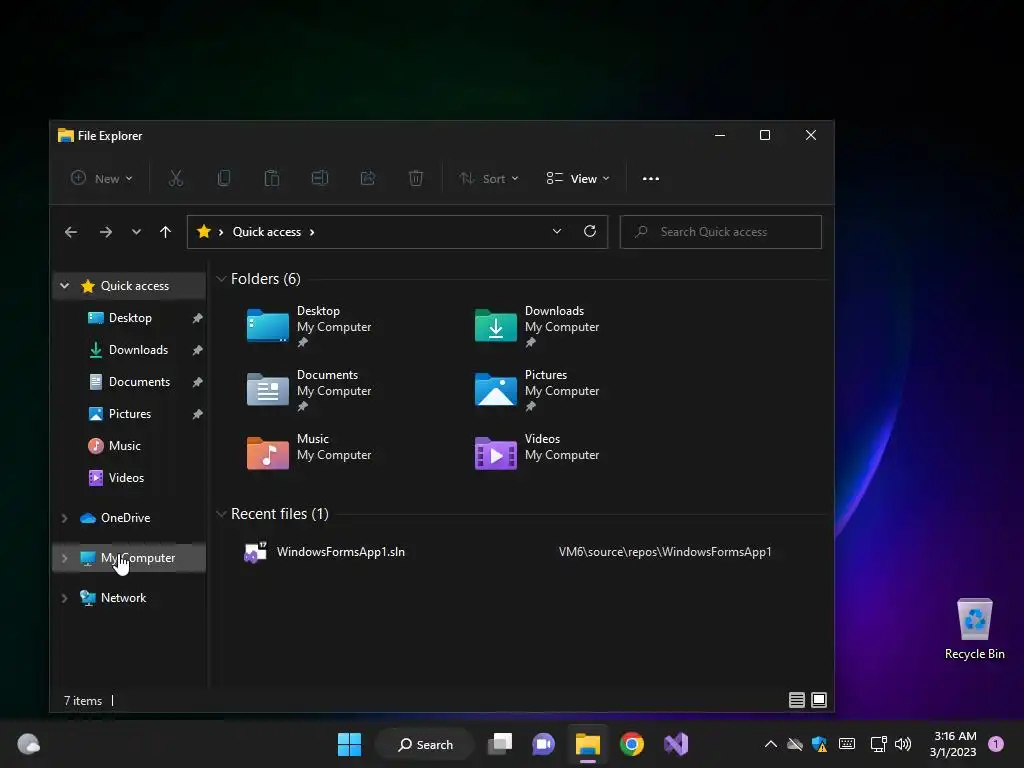Click the weather widget on taskbar
The image size is (1024, 768).
click(28, 744)
